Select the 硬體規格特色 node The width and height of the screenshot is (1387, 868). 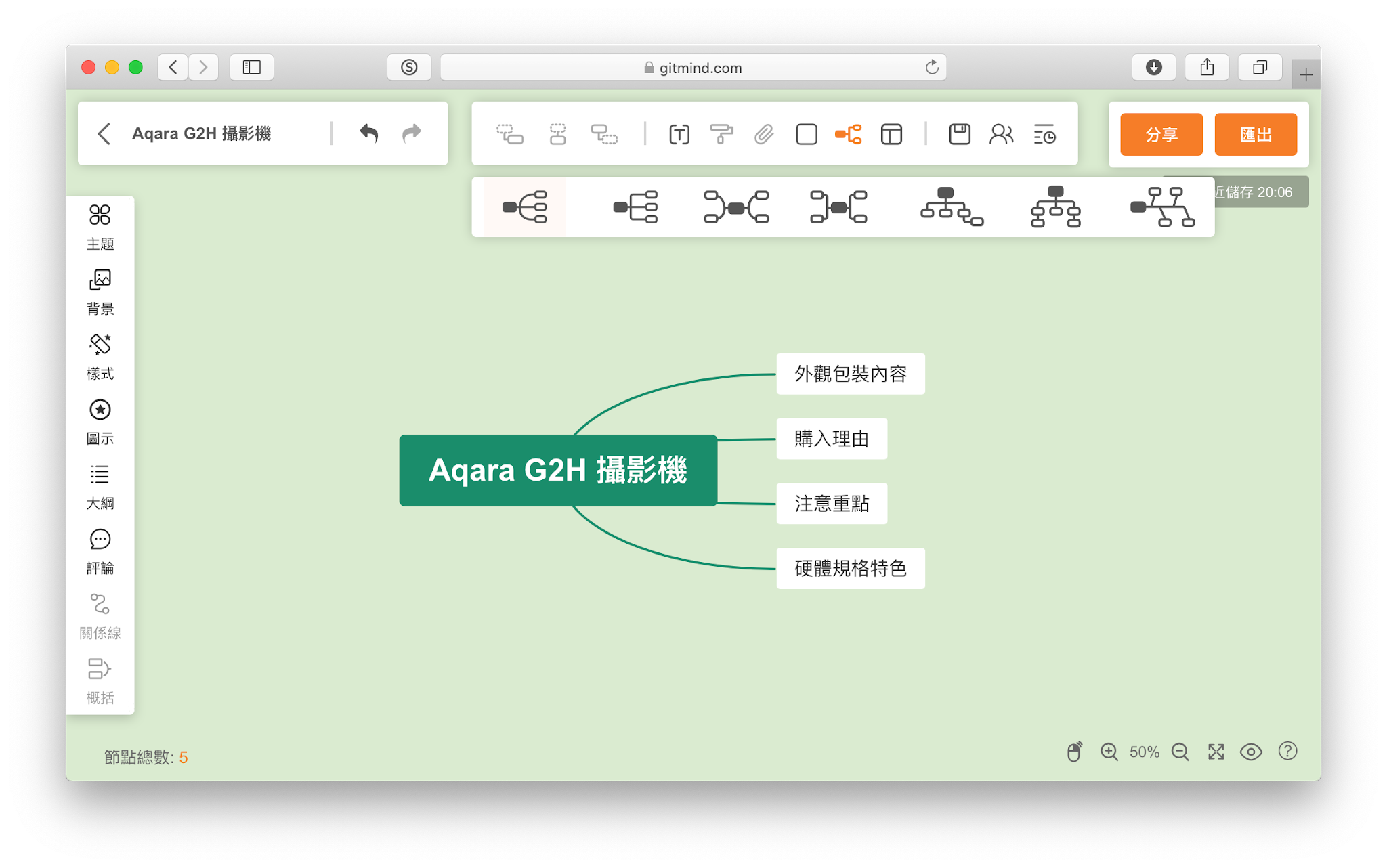pos(851,568)
